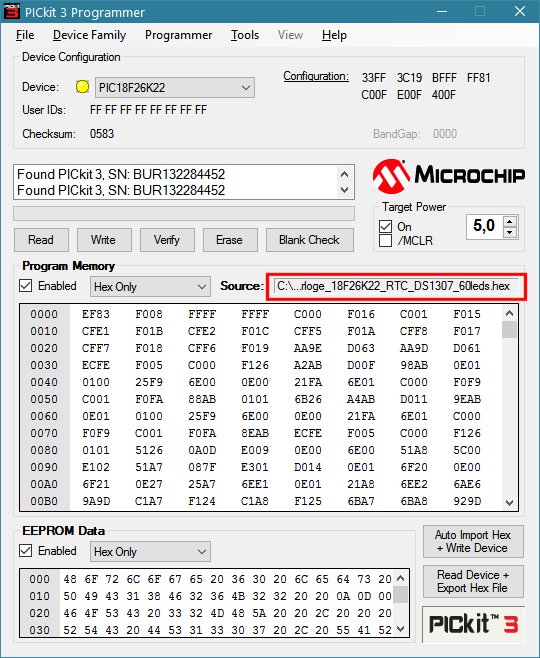This screenshot has height=658, width=540.
Task: Click Read Device + Export Hex File
Action: [473, 581]
